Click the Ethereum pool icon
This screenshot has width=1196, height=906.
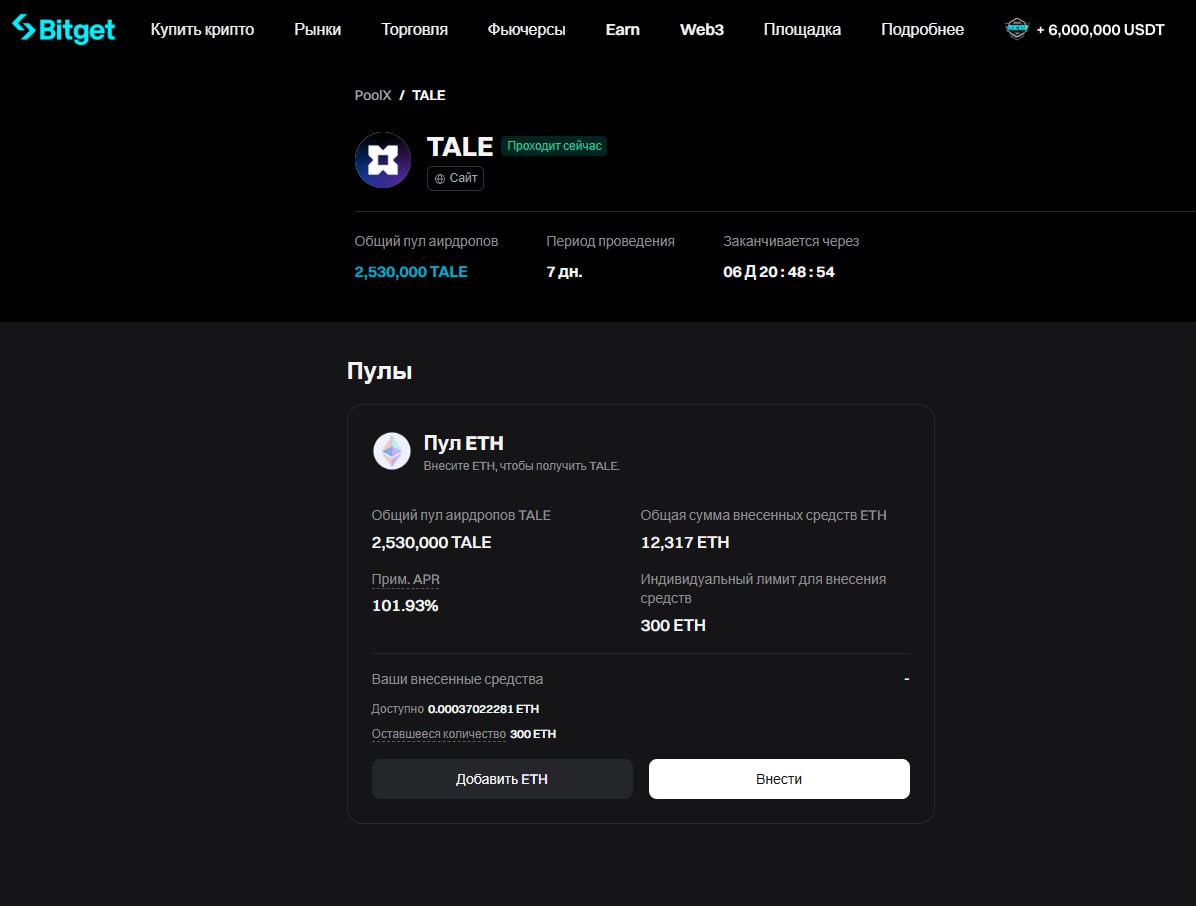pyautogui.click(x=392, y=451)
